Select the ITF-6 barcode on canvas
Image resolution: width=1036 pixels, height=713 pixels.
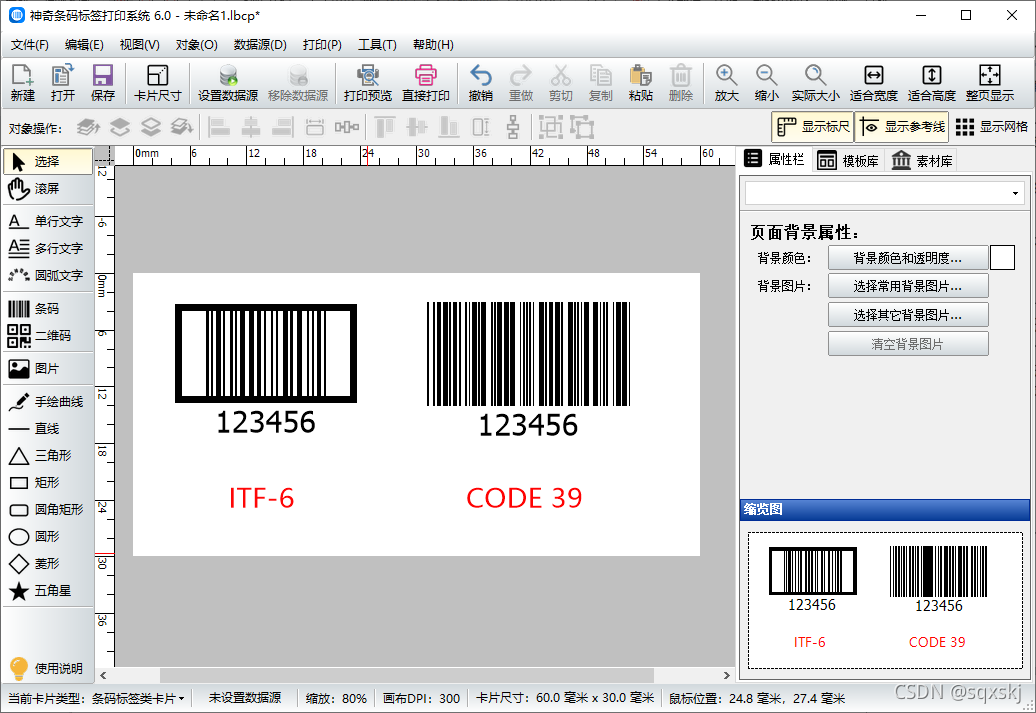tap(266, 369)
